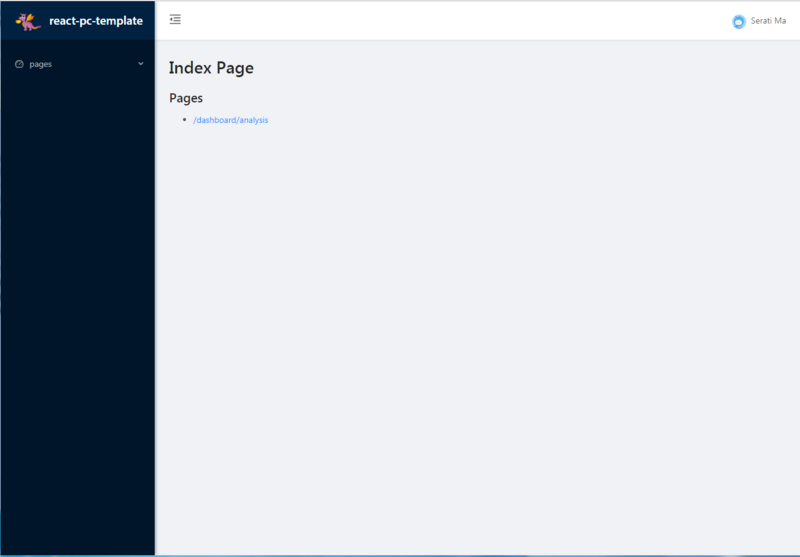Expand pages submenu chevron

click(x=141, y=64)
